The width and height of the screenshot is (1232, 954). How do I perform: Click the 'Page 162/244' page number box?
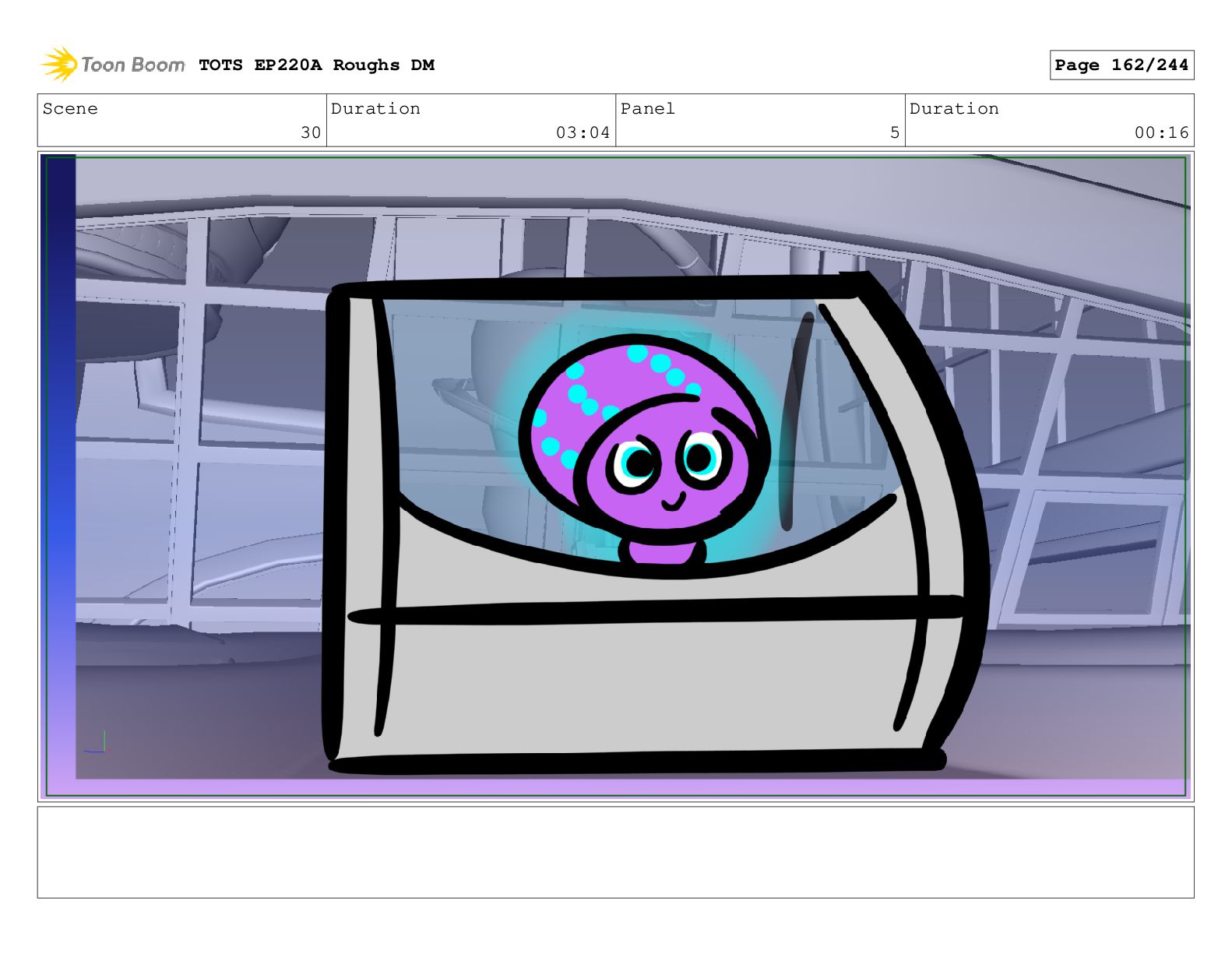click(1121, 65)
